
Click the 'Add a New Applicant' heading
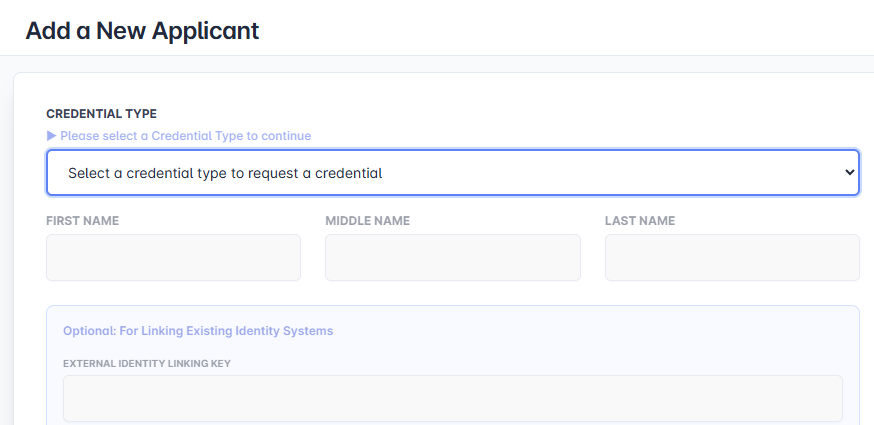(142, 30)
